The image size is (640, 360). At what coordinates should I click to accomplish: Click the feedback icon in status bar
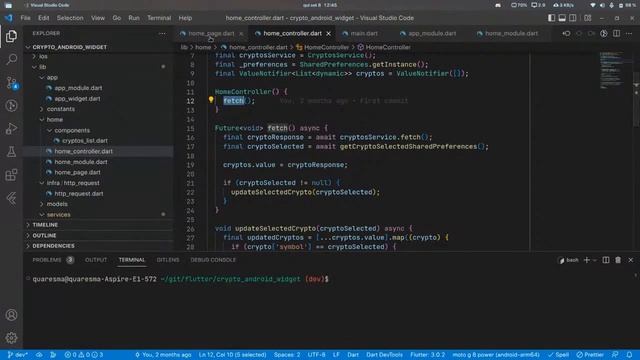615,355
